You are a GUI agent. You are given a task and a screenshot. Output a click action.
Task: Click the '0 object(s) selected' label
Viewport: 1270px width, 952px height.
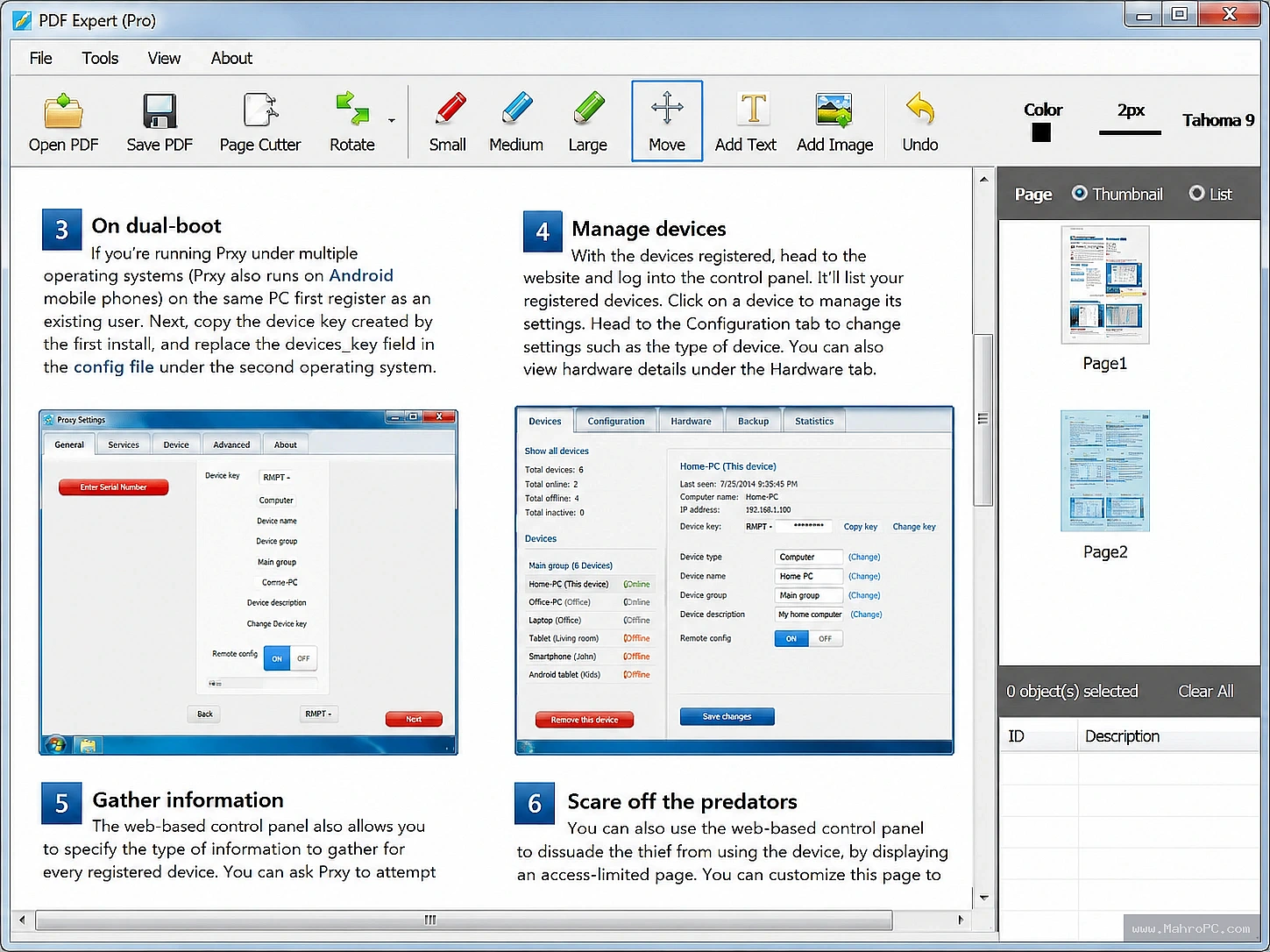pos(1072,691)
